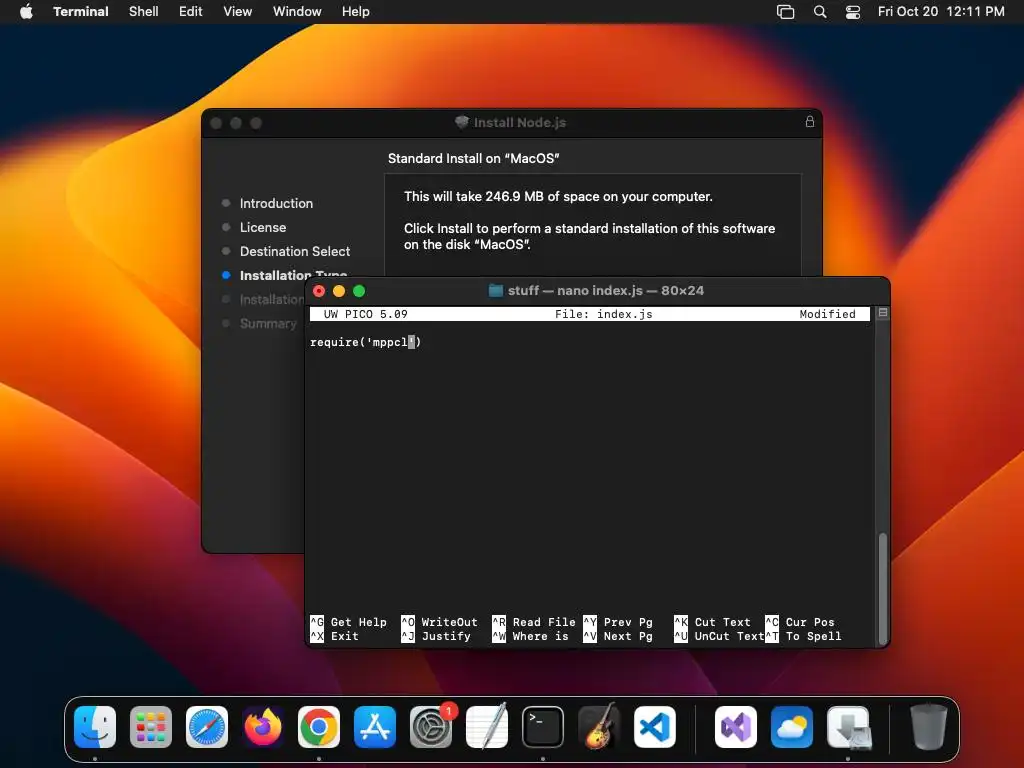Open Finder from the Dock
This screenshot has height=768, width=1024.
coord(95,727)
